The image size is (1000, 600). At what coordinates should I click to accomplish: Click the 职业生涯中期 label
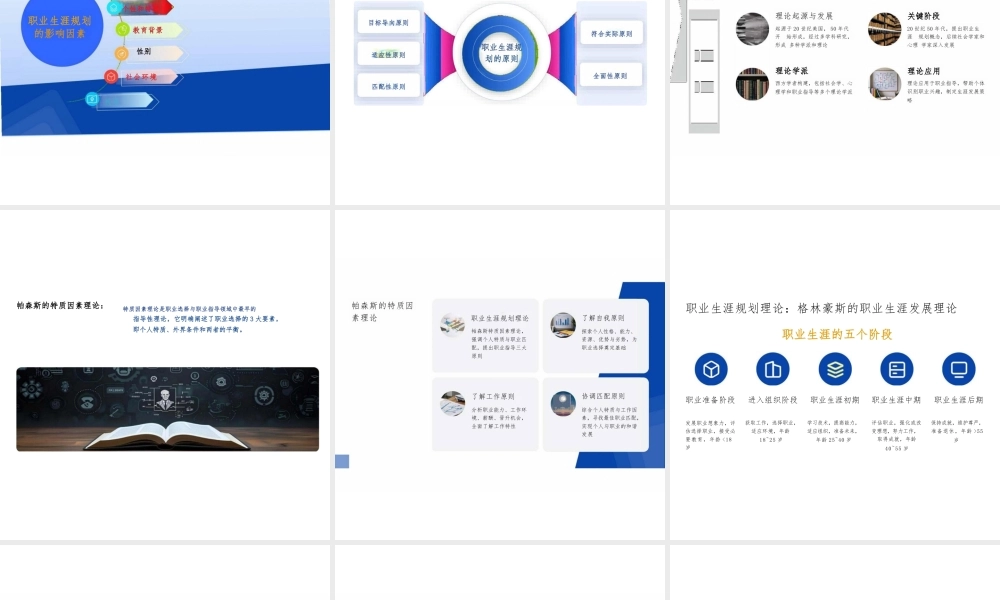pyautogui.click(x=897, y=400)
